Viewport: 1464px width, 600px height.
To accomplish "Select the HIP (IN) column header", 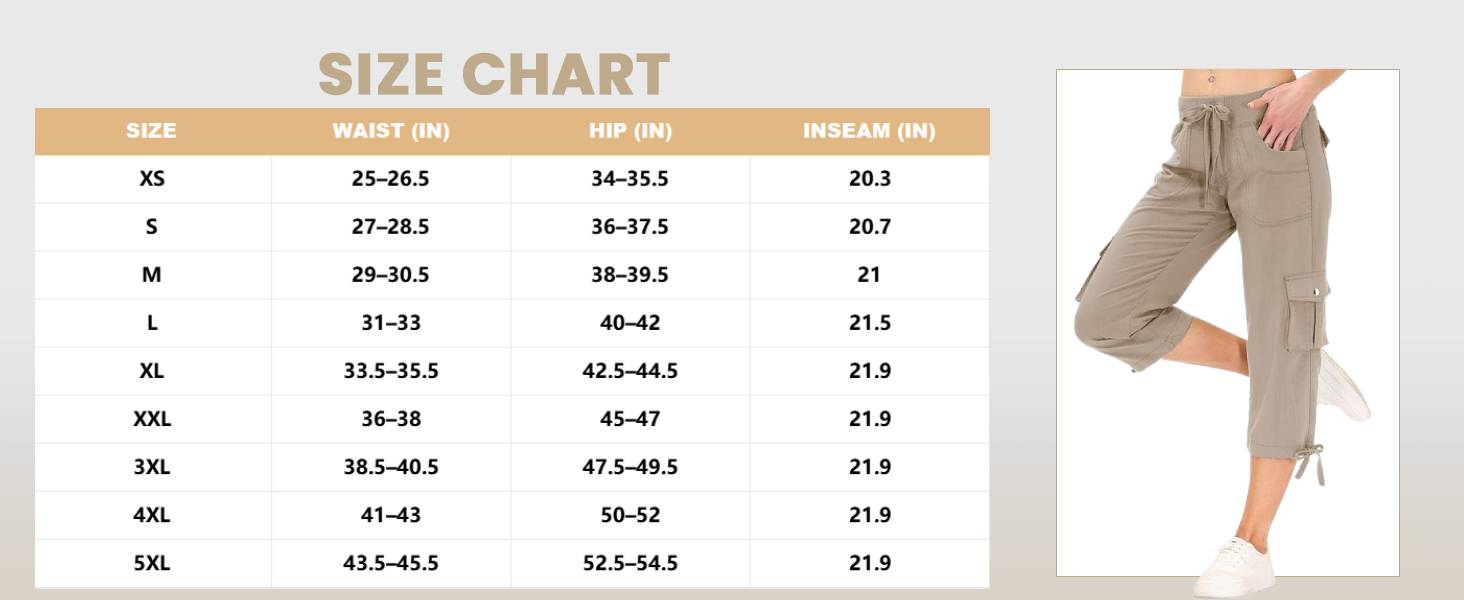I will [630, 131].
